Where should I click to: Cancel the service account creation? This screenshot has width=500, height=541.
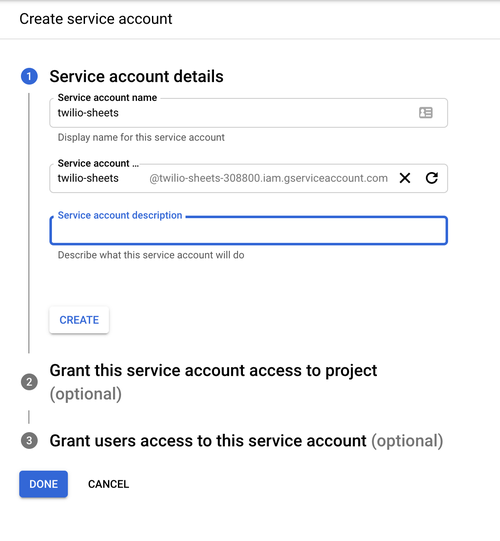[x=108, y=484]
